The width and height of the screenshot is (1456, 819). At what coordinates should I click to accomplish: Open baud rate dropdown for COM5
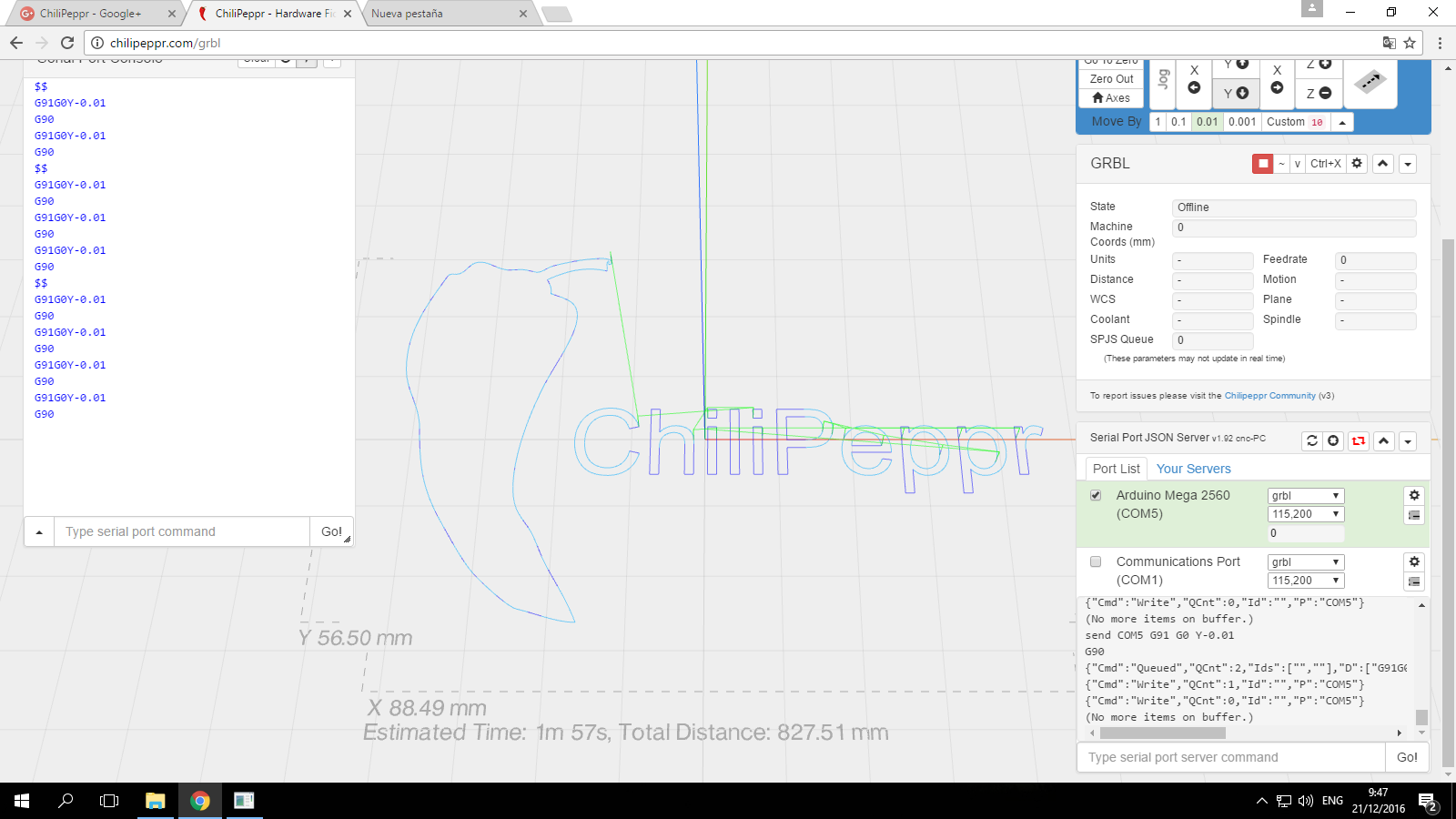pyautogui.click(x=1305, y=514)
